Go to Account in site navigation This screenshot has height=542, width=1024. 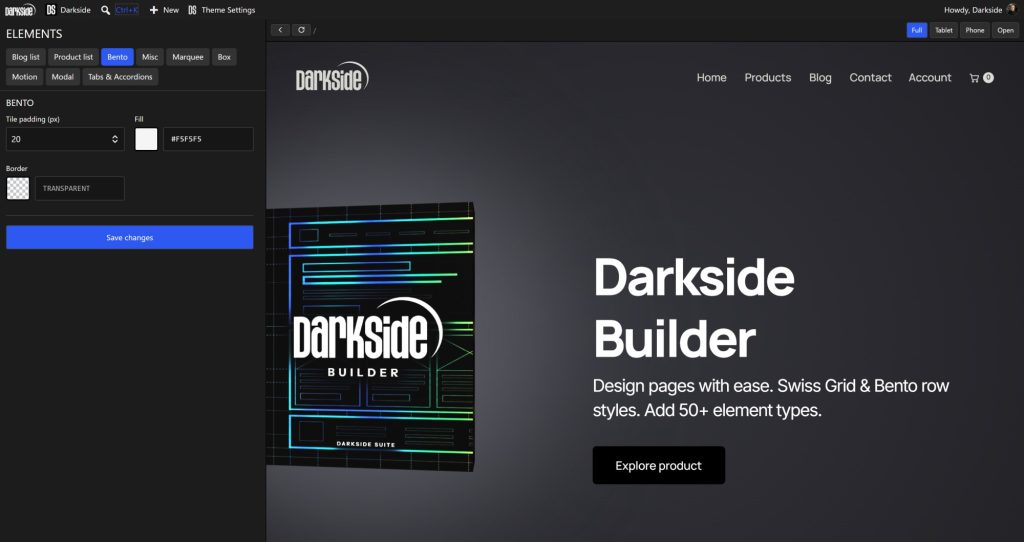click(929, 78)
